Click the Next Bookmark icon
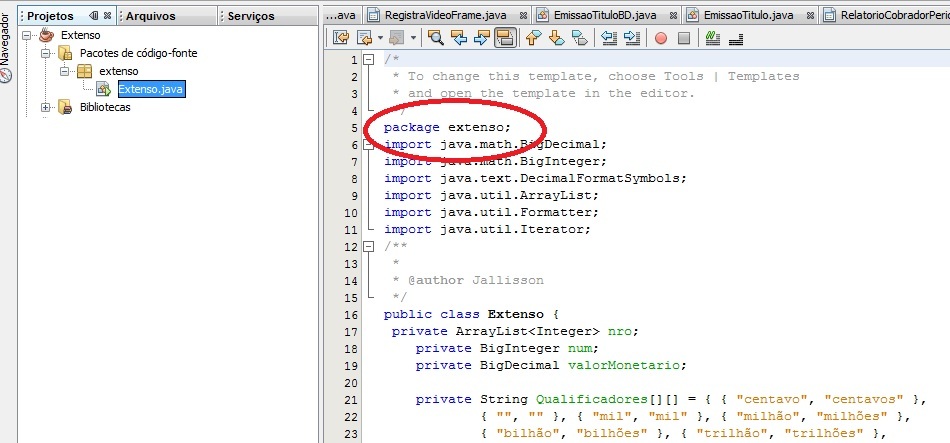The height and width of the screenshot is (443, 950). (x=556, y=38)
